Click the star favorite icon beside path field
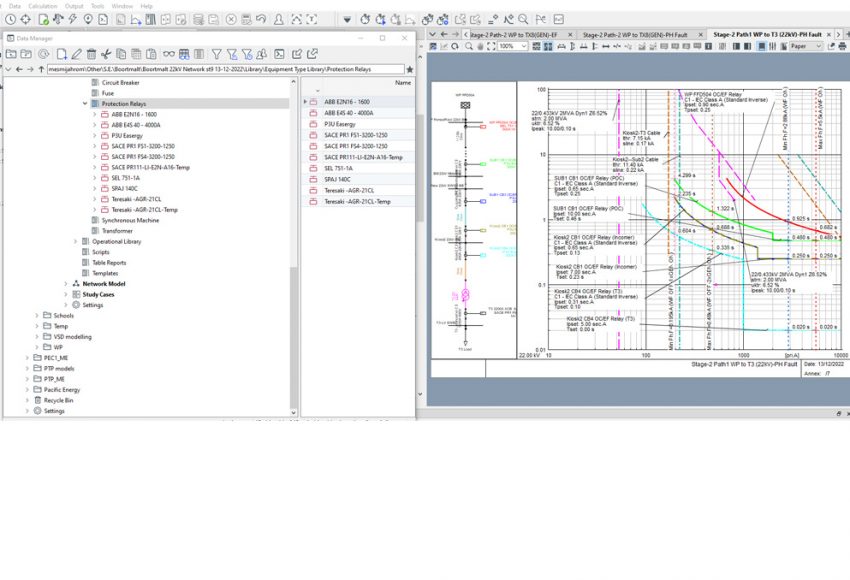The height and width of the screenshot is (580, 850). tap(409, 70)
